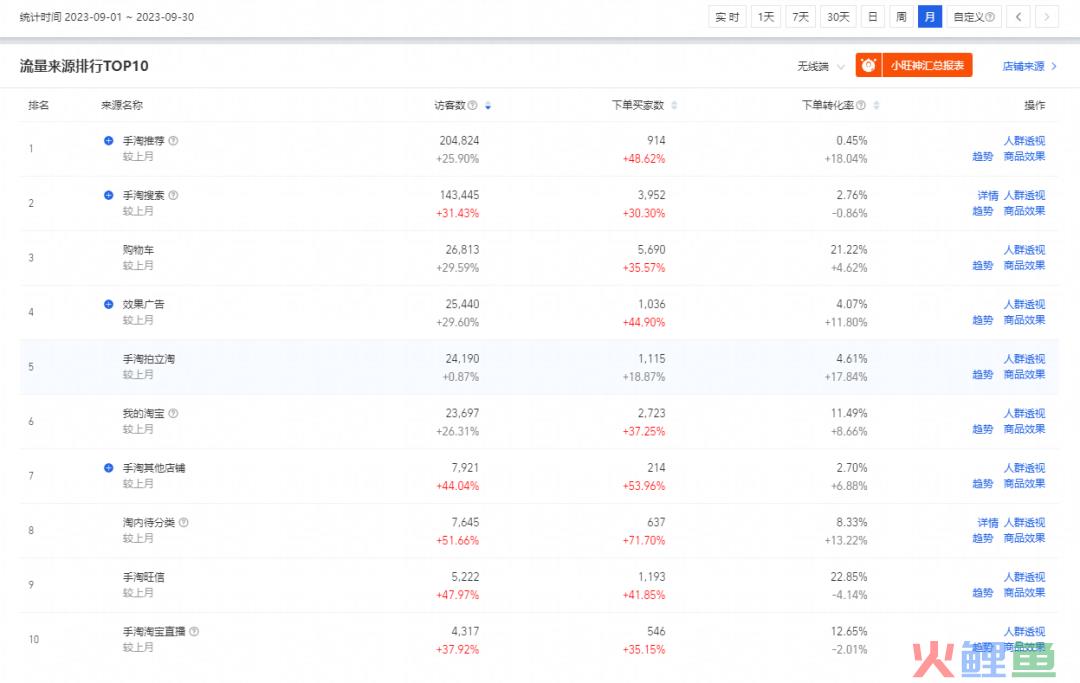Open 详情 for 手淘搜索 row

coord(988,196)
